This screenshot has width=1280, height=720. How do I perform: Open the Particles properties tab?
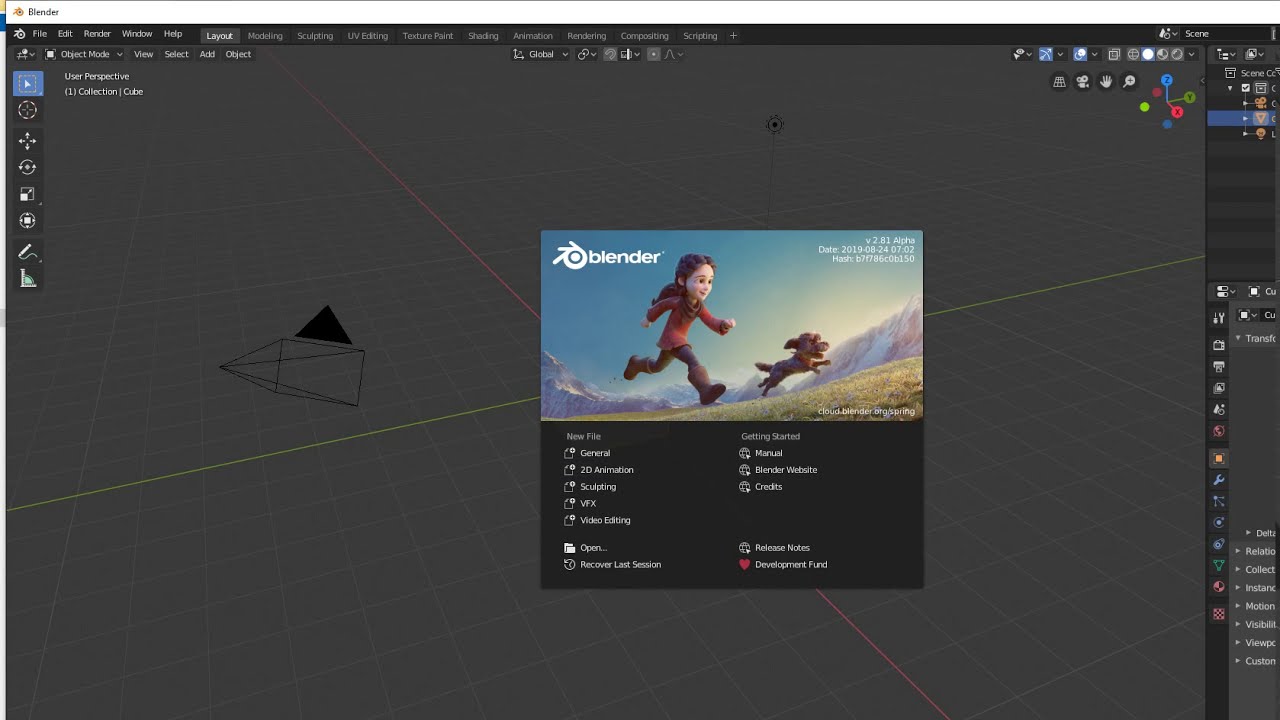click(x=1219, y=501)
